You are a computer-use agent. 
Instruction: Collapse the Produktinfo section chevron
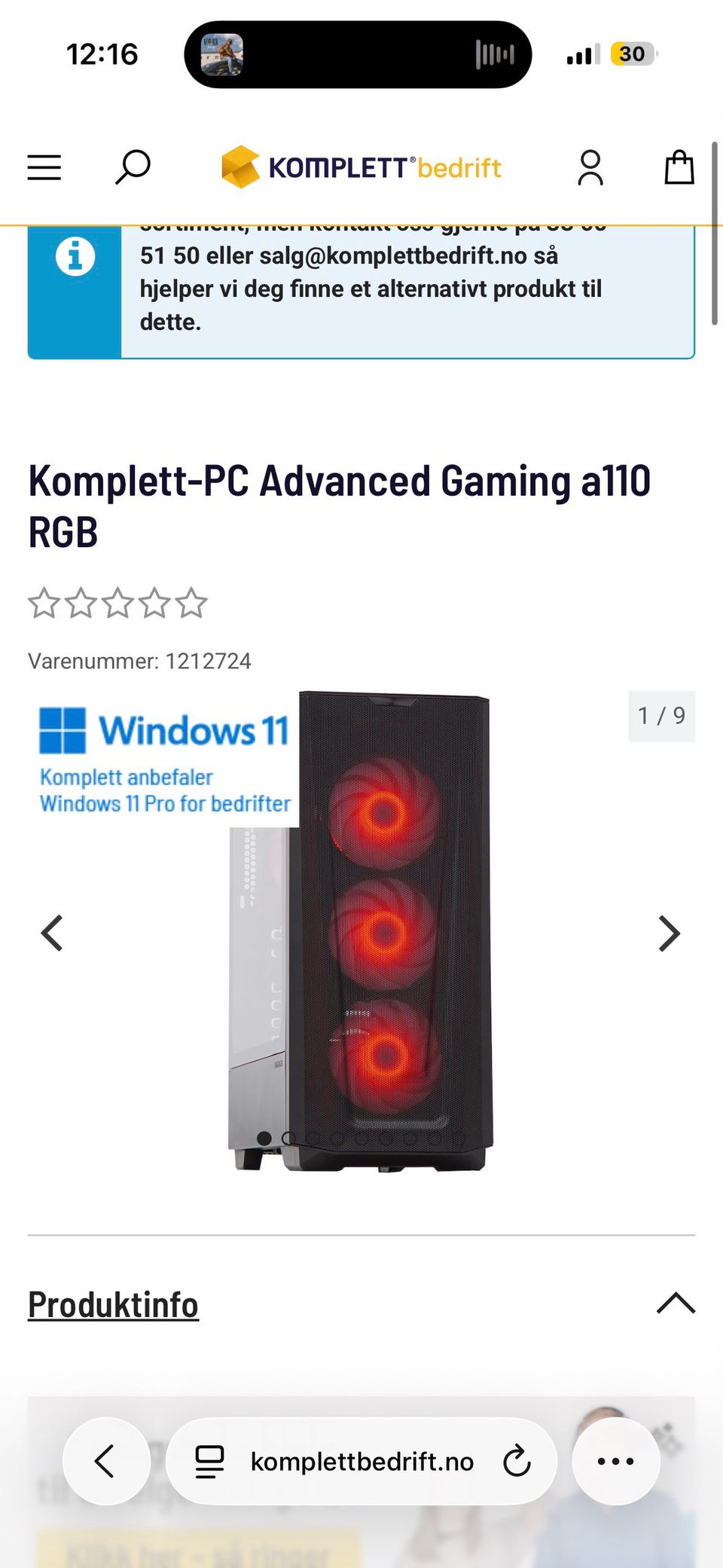click(x=676, y=1304)
